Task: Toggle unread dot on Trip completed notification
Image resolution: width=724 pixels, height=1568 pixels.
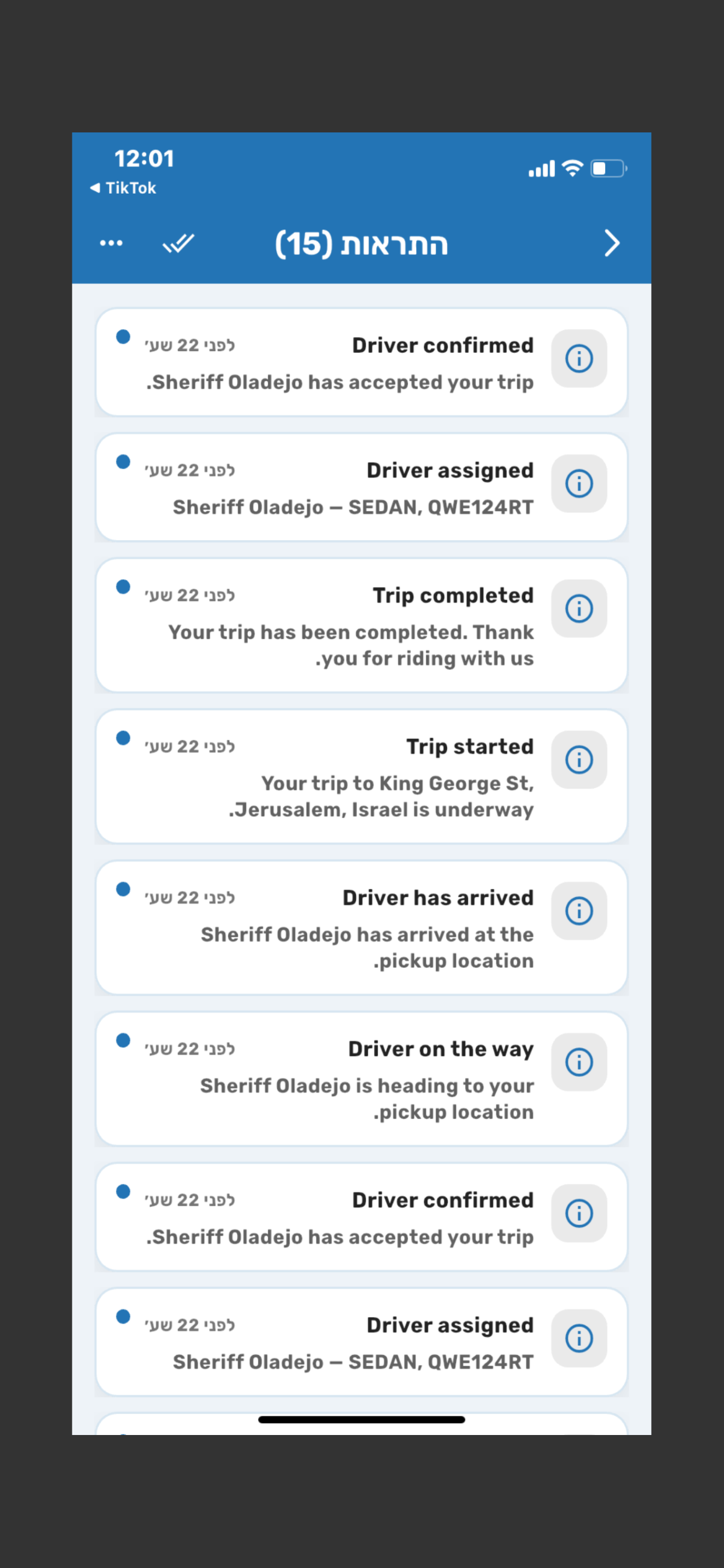Action: click(123, 587)
